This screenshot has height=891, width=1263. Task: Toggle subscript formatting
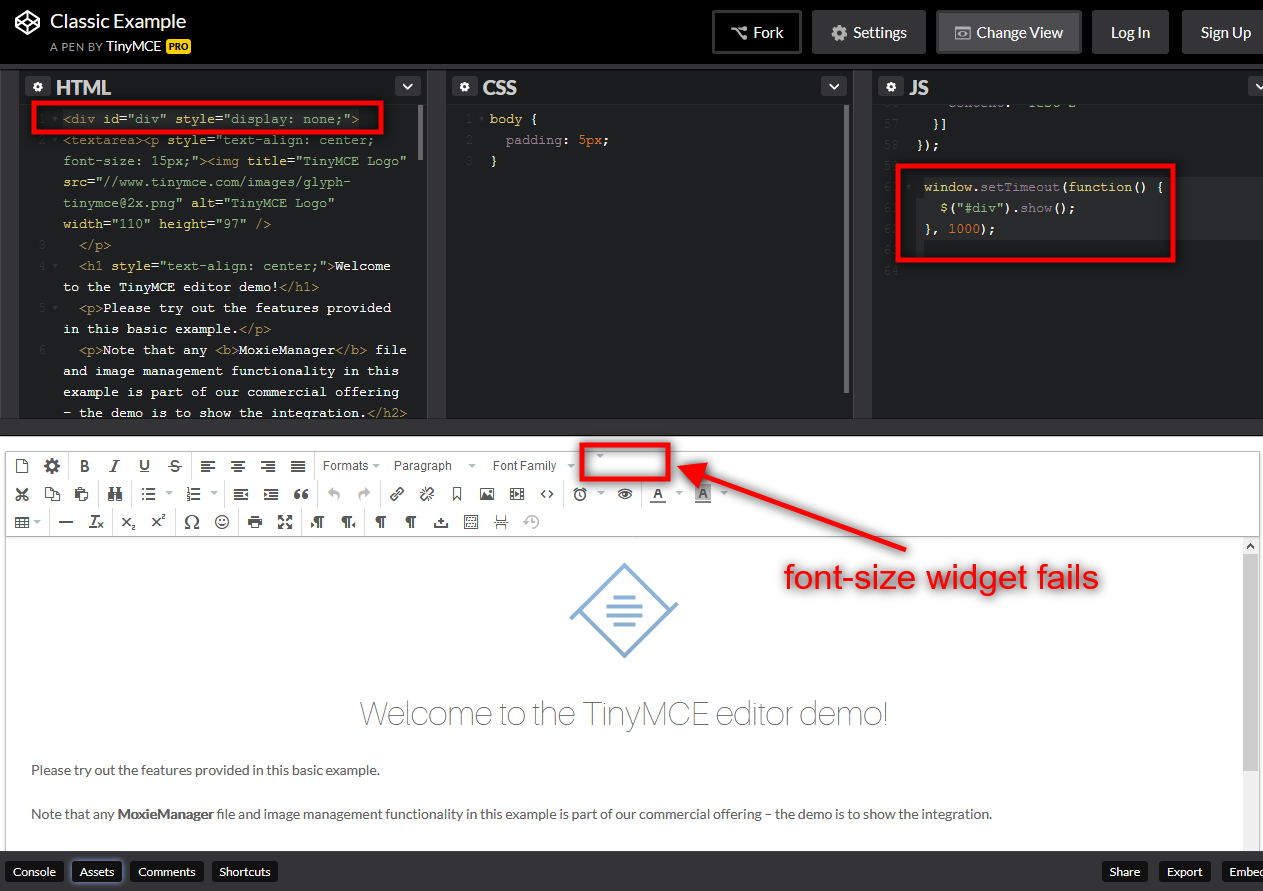pos(128,522)
